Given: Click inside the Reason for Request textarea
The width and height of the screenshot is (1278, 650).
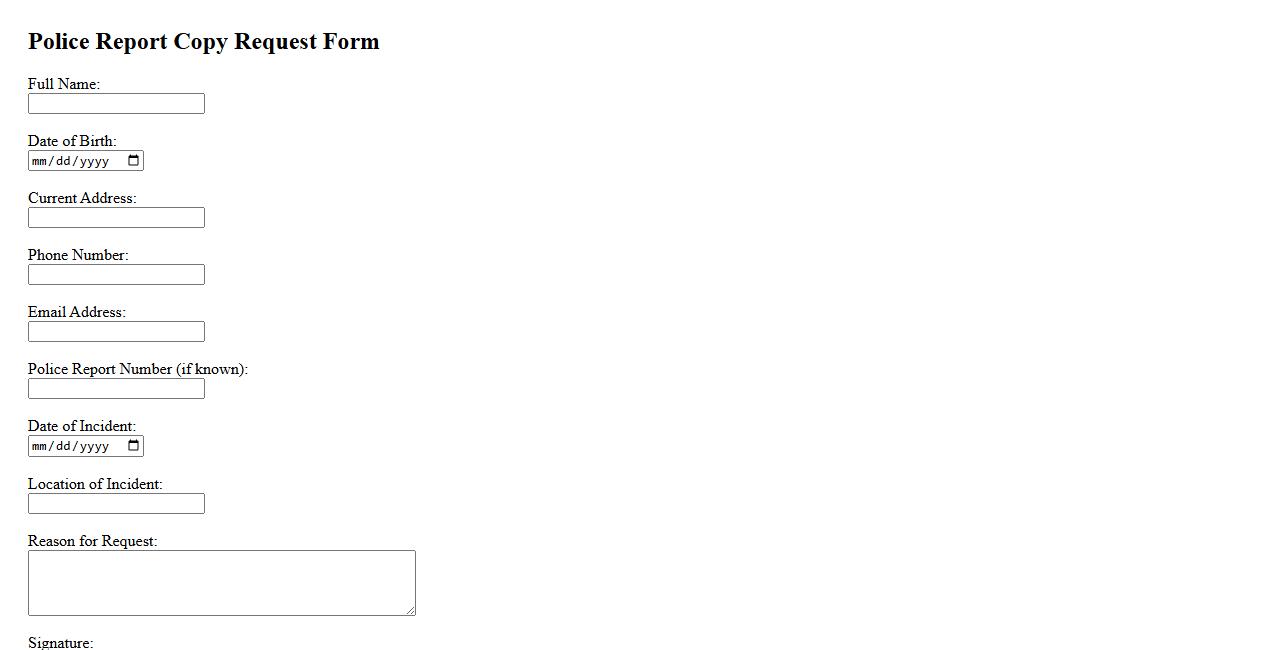Looking at the screenshot, I should [221, 582].
